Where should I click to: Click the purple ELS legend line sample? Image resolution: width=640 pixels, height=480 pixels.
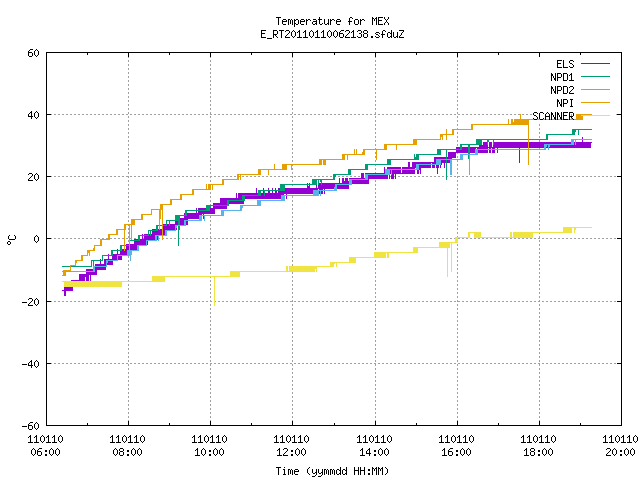[595, 64]
